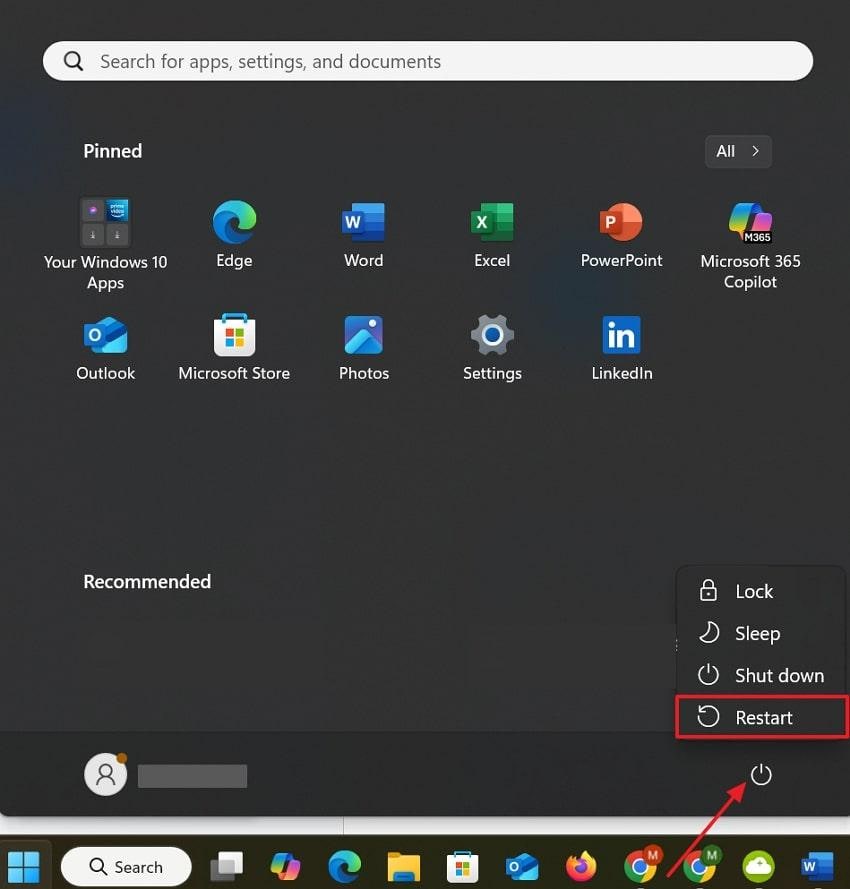Open Excel from the Pinned apps
The image size is (850, 889).
point(492,234)
